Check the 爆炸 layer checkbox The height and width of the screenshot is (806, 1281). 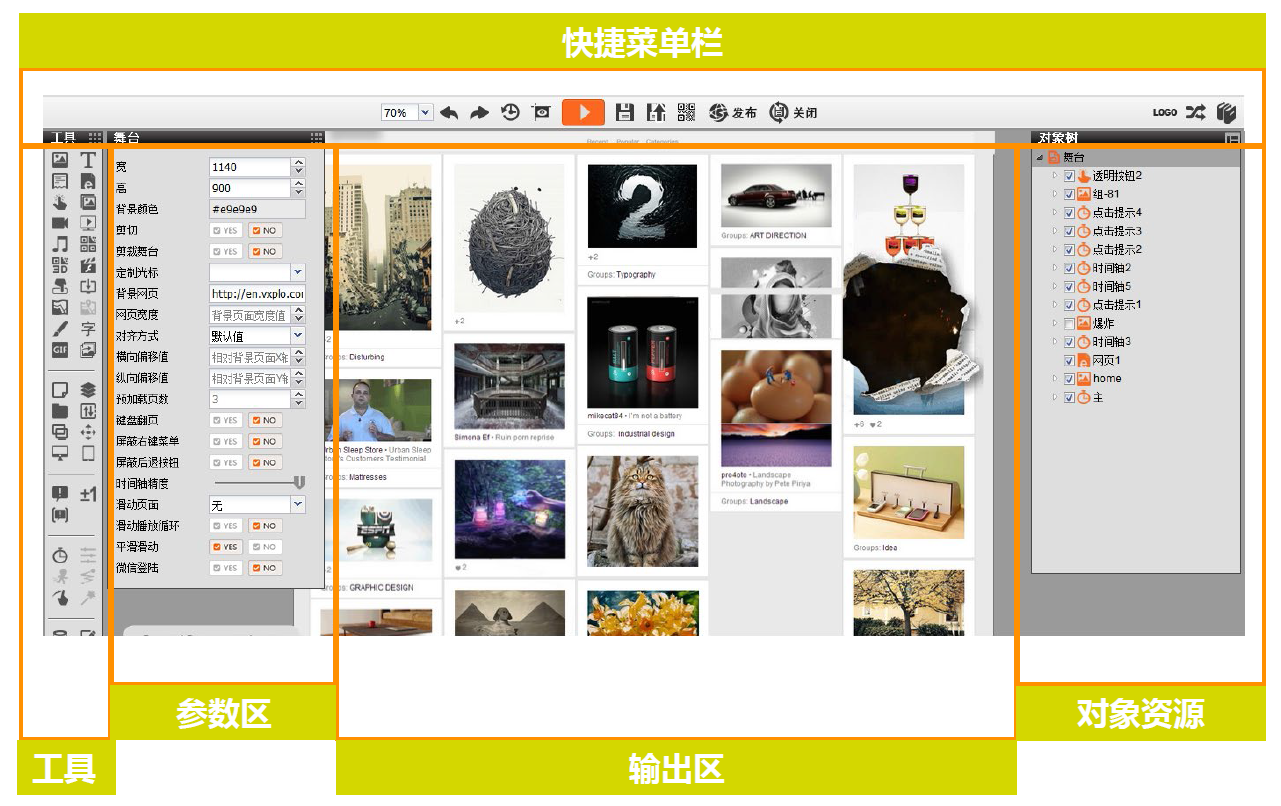tap(1069, 324)
